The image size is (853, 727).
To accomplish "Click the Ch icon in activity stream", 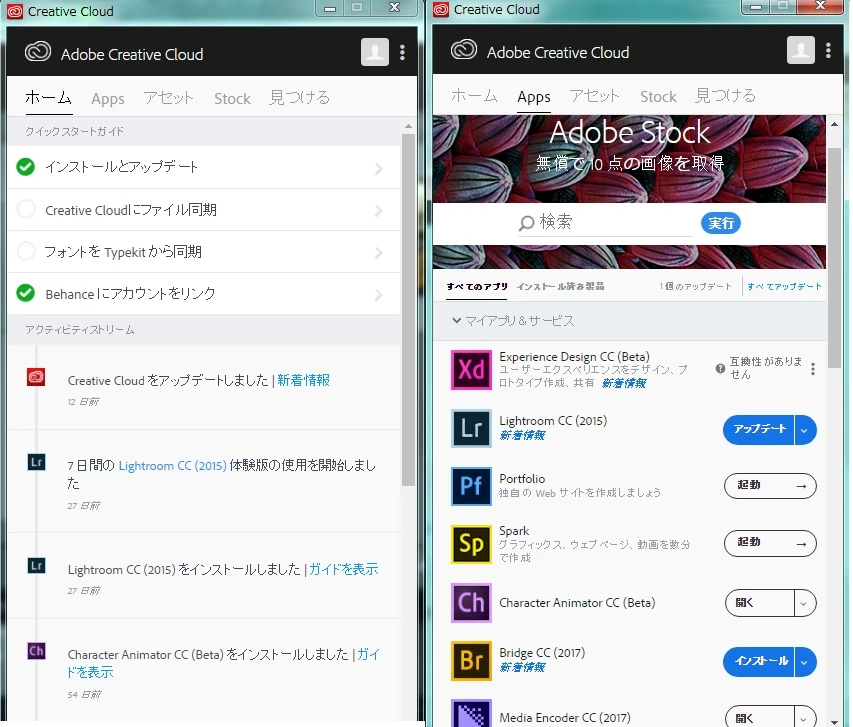I will (x=36, y=651).
